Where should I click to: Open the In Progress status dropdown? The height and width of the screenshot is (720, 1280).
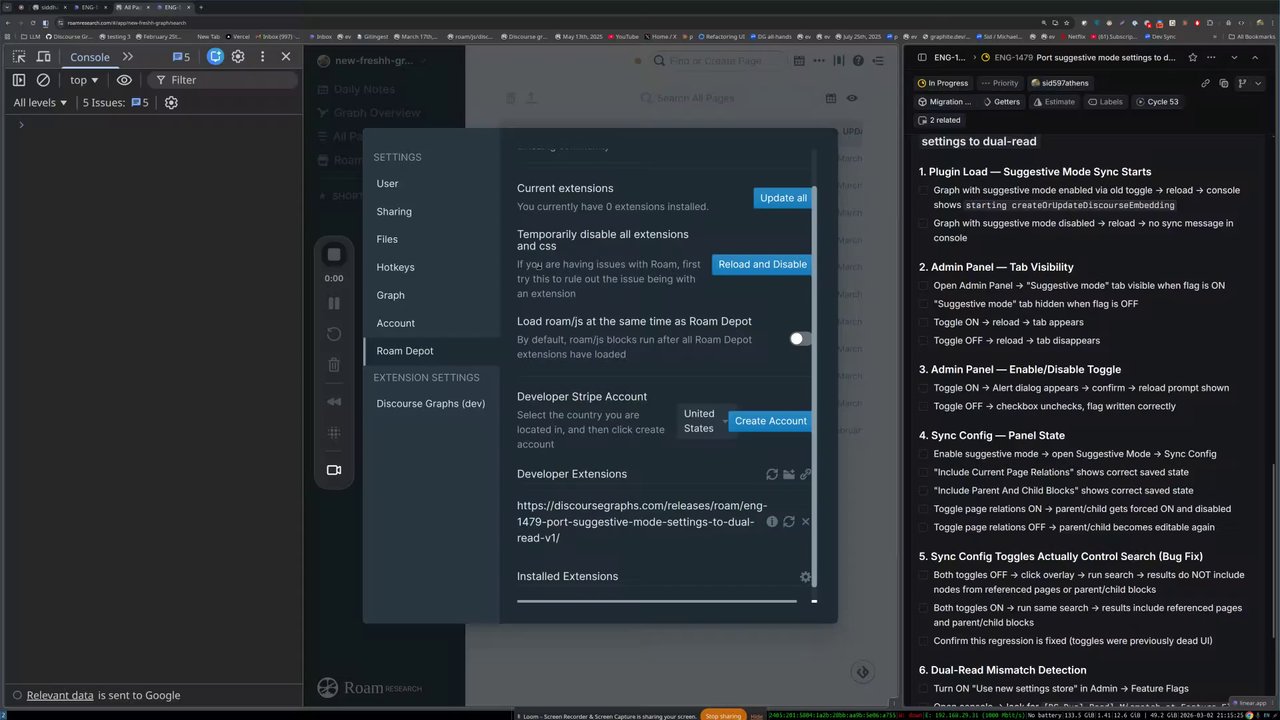[943, 84]
